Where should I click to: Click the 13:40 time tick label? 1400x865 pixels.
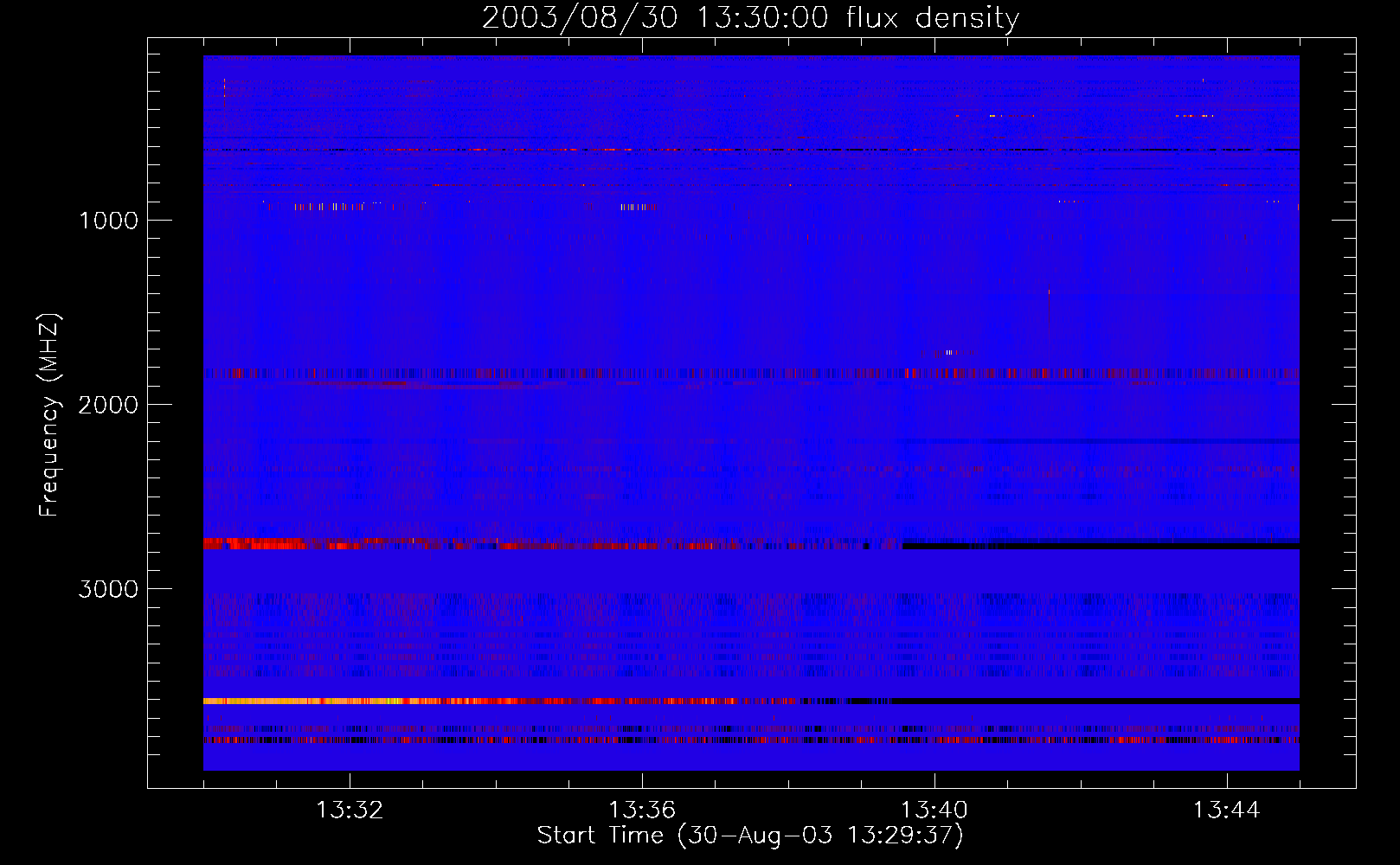coord(934,811)
